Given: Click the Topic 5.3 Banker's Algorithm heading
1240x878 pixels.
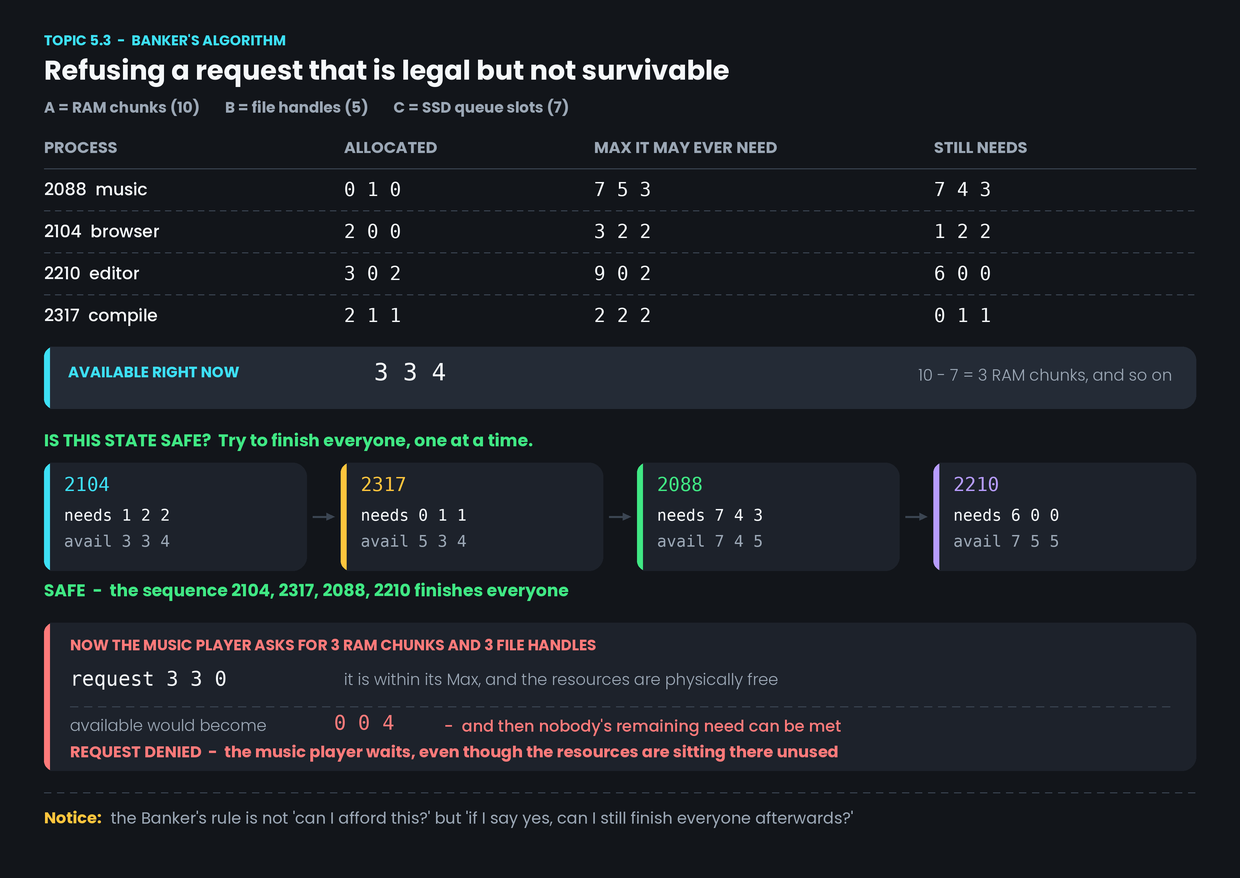Looking at the screenshot, I should (165, 41).
